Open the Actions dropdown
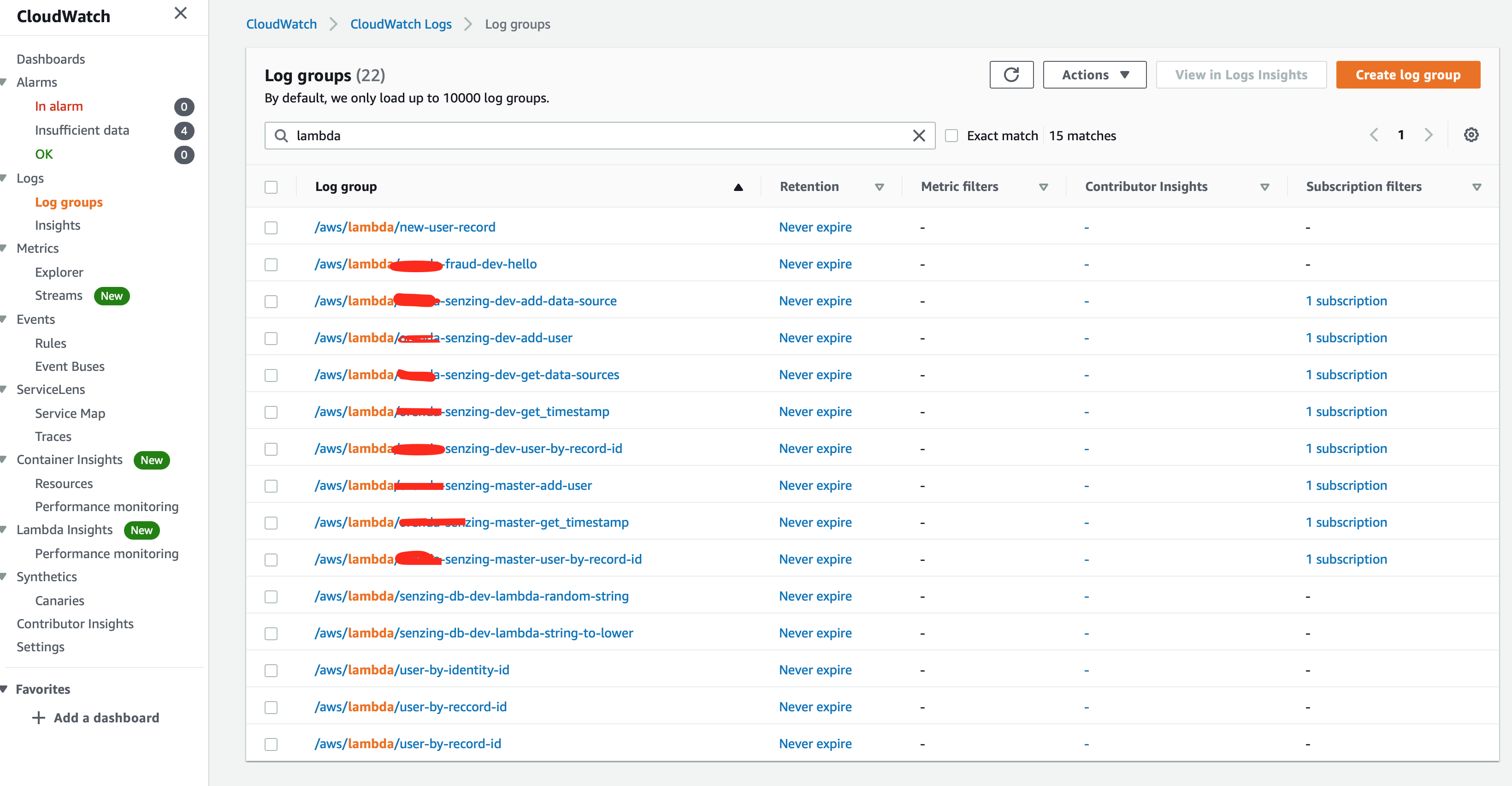The image size is (1512, 786). coord(1094,75)
